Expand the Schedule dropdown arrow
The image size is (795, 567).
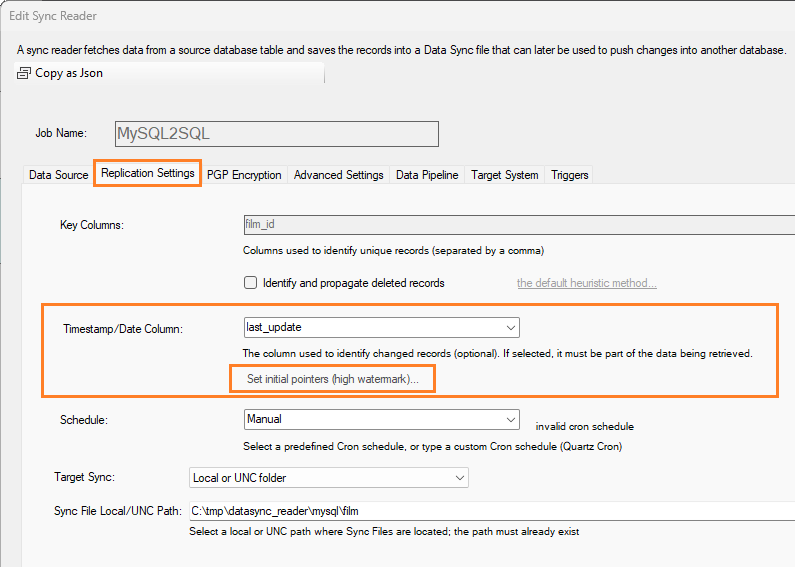(510, 419)
